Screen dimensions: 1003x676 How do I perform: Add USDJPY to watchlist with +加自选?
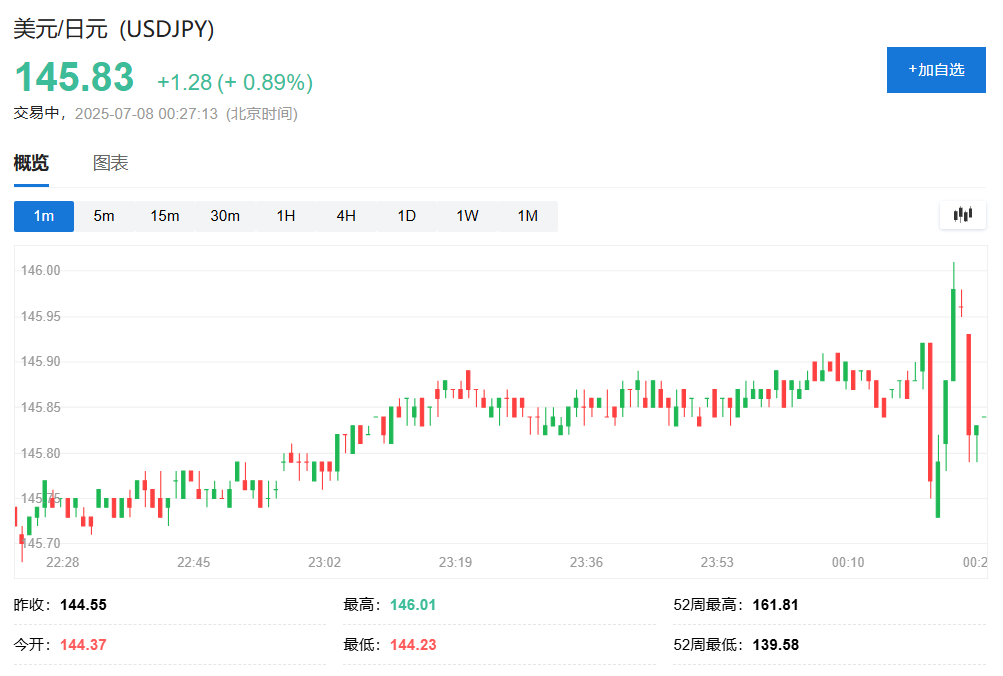(x=936, y=70)
